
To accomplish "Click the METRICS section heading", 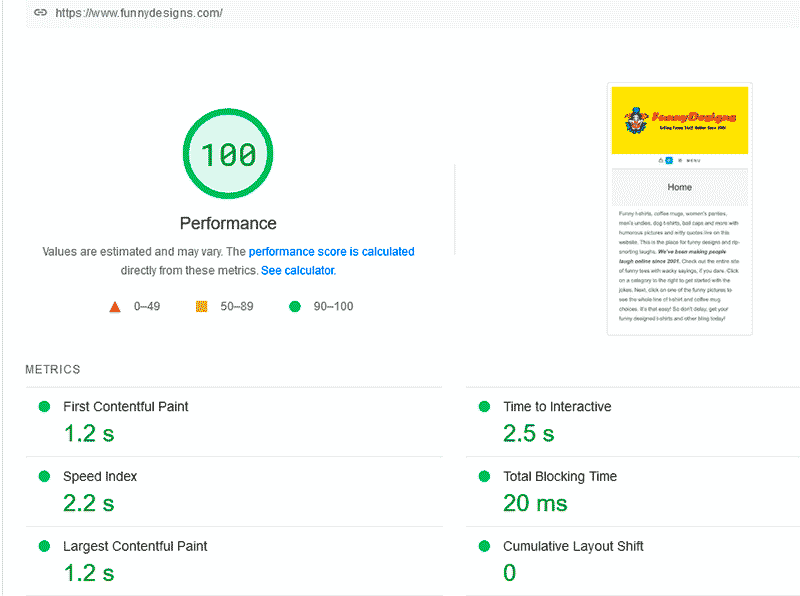I will tap(52, 369).
